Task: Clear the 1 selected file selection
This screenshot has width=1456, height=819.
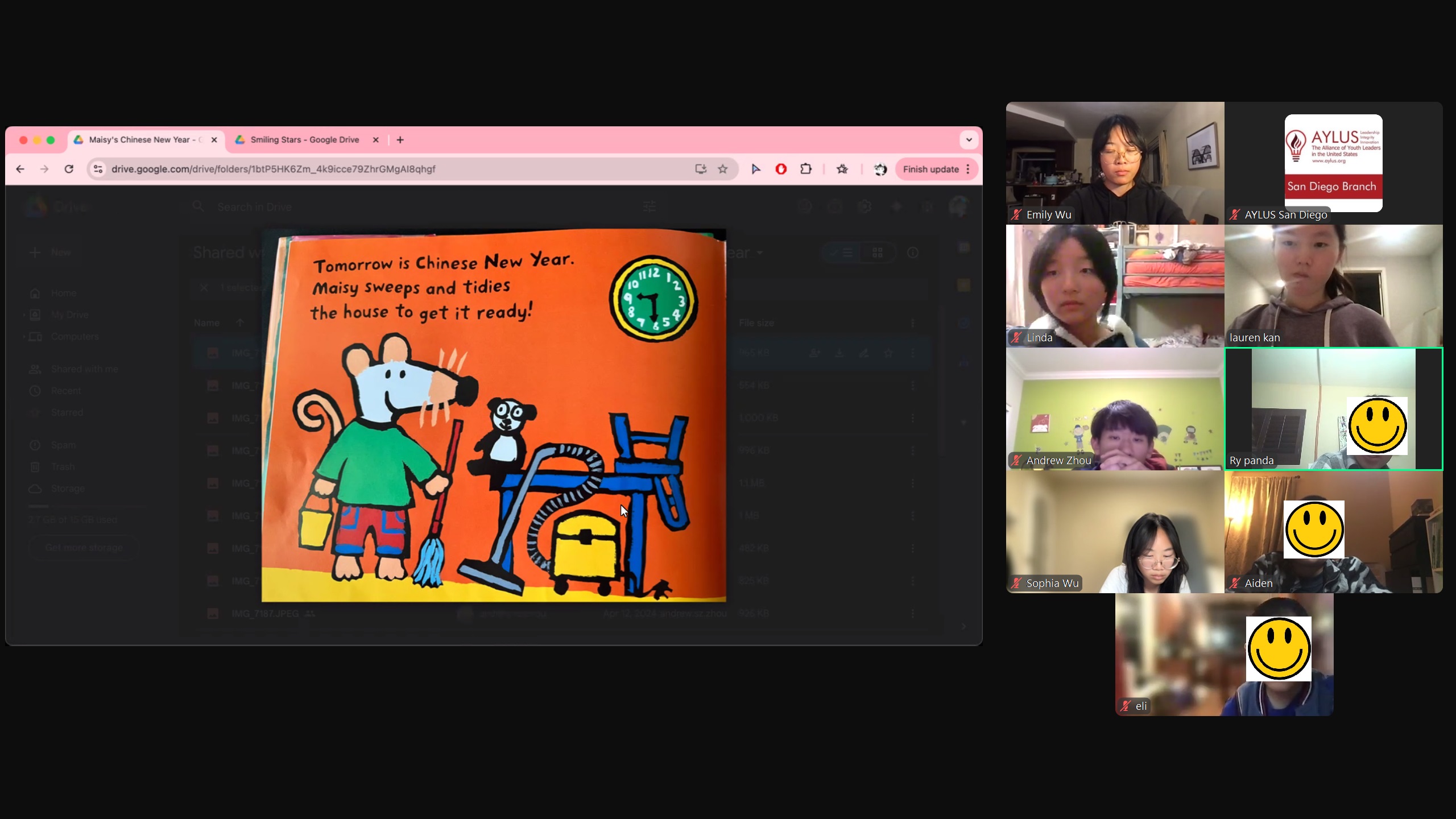Action: click(x=204, y=288)
